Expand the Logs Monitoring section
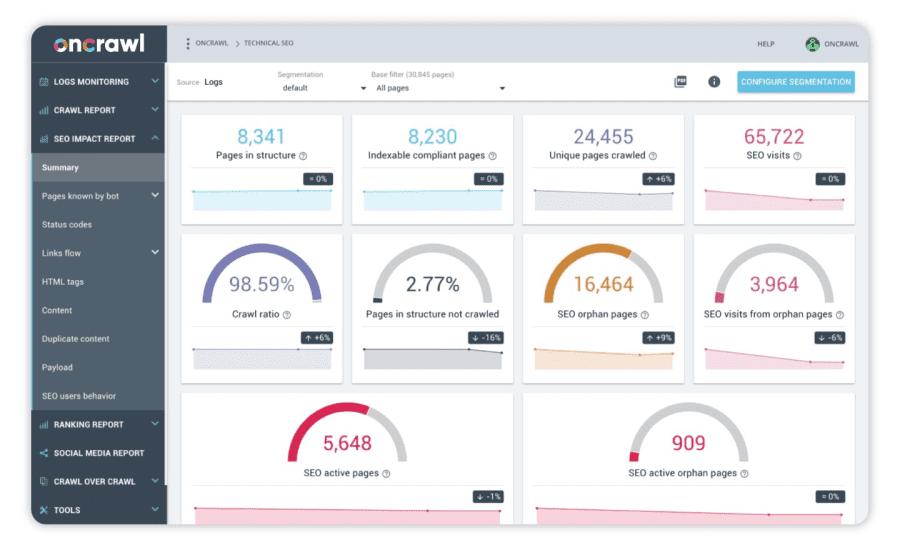The width and height of the screenshot is (900, 550). (155, 81)
